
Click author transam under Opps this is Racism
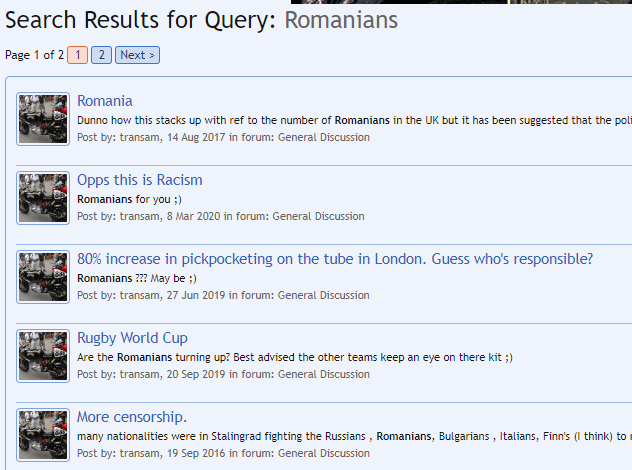[139, 216]
